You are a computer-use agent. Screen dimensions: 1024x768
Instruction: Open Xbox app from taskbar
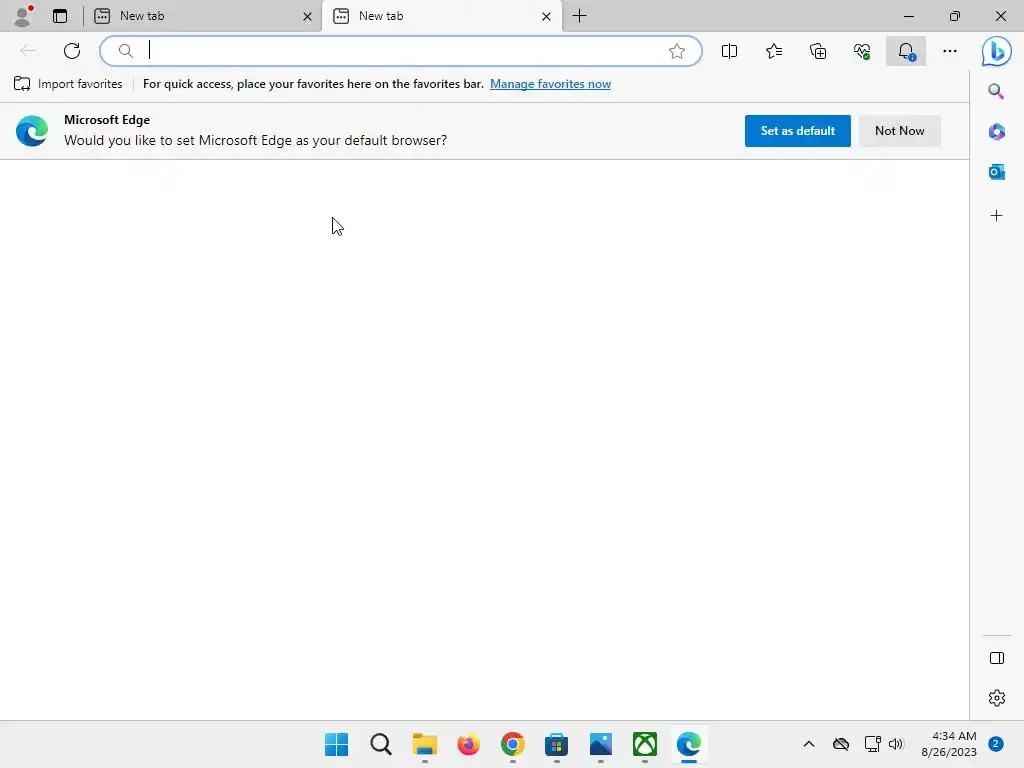coord(645,744)
